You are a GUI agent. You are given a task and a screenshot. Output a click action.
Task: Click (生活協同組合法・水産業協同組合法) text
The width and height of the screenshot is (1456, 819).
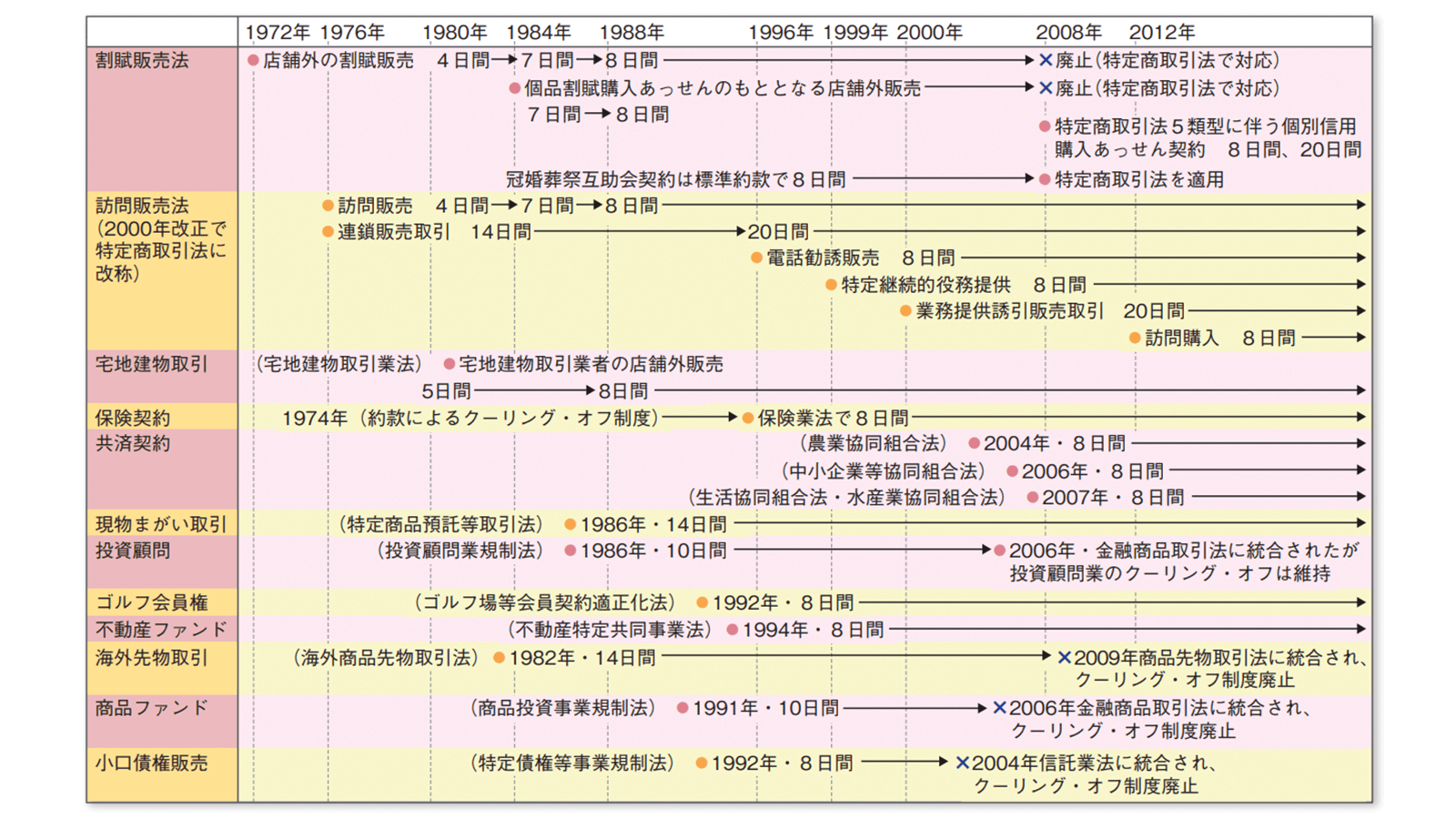tap(847, 498)
